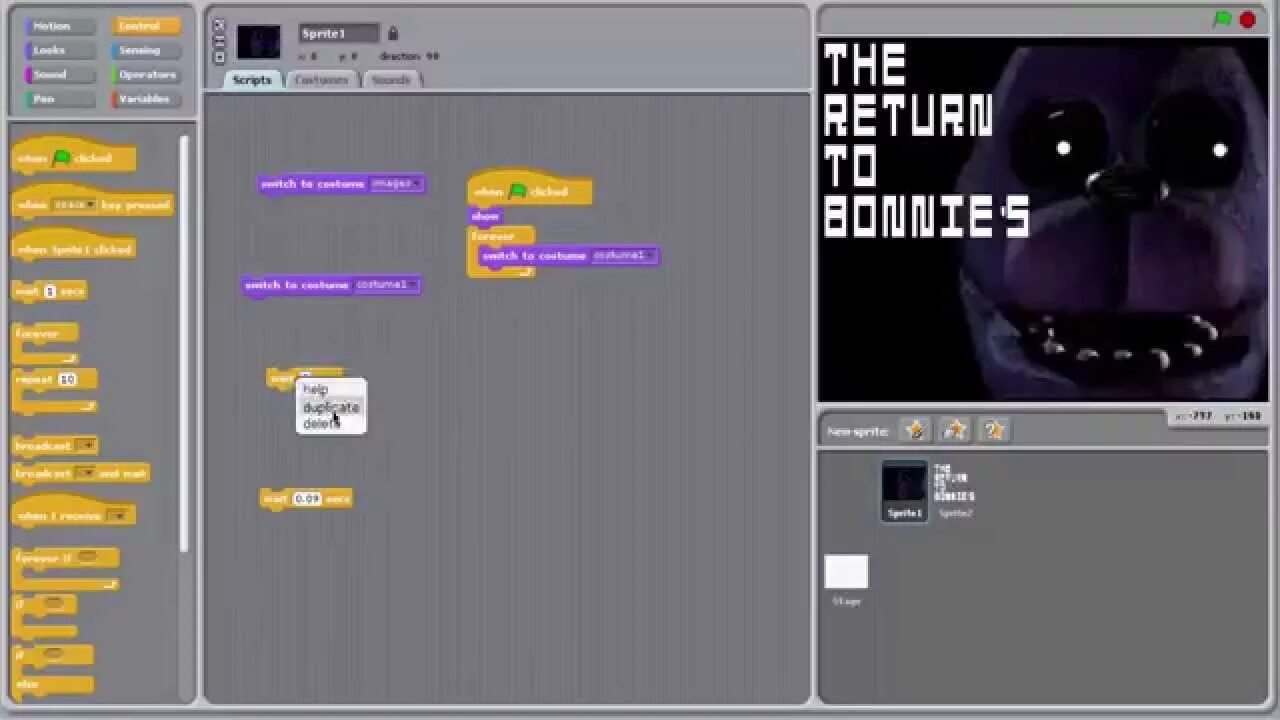Screen dimensions: 1280x720
Task: Set rotation style to left-right flip (middle button)
Action: (220, 42)
